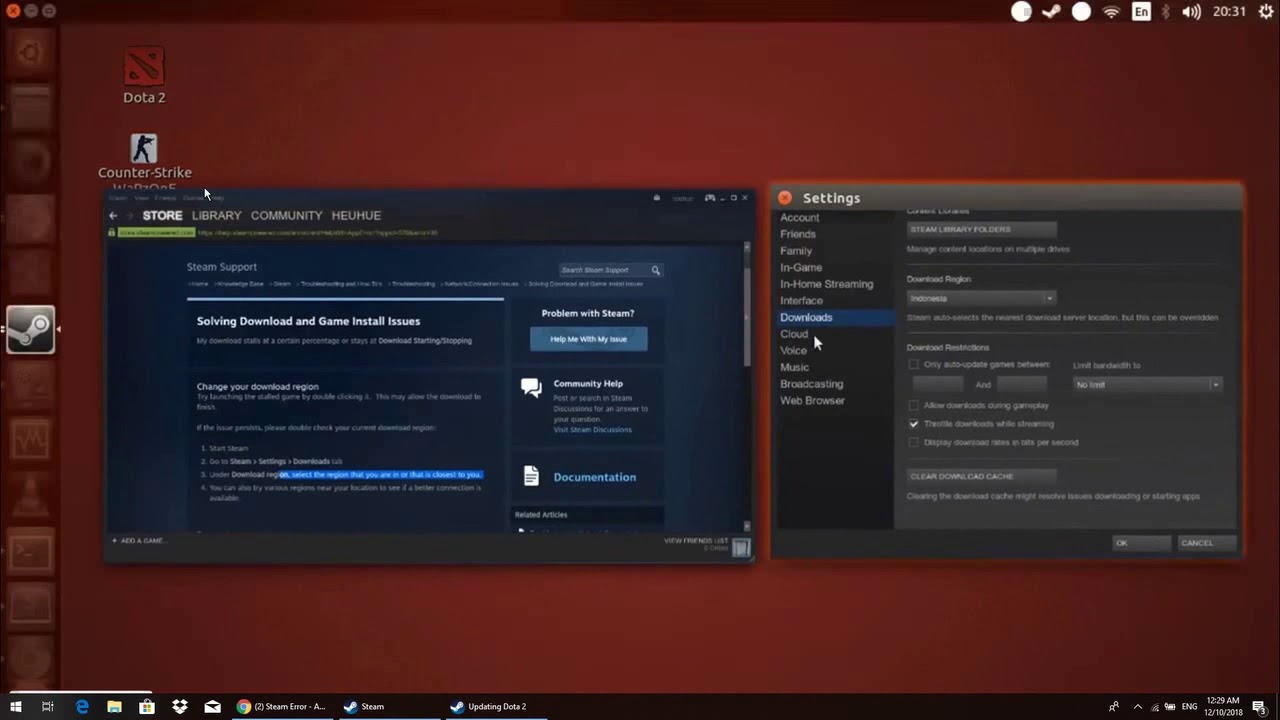Click ADD A GAME in Steam window
The height and width of the screenshot is (720, 1280).
click(138, 541)
